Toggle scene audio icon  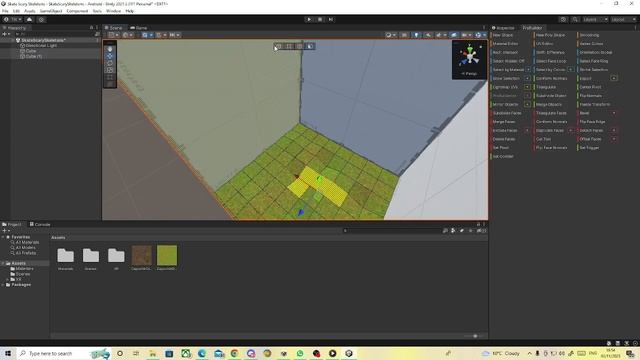click(428, 35)
